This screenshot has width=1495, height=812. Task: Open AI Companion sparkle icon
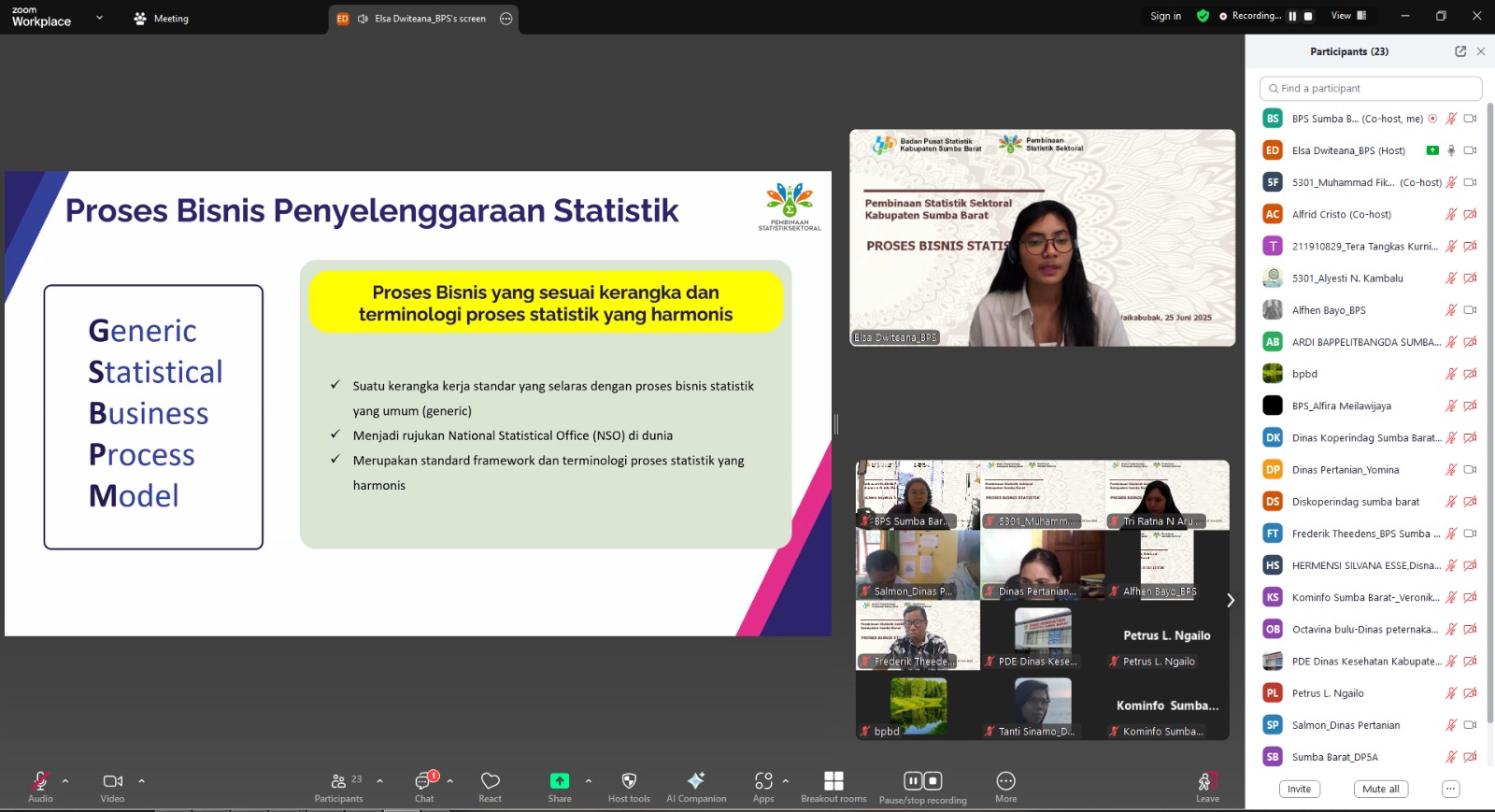click(x=695, y=781)
